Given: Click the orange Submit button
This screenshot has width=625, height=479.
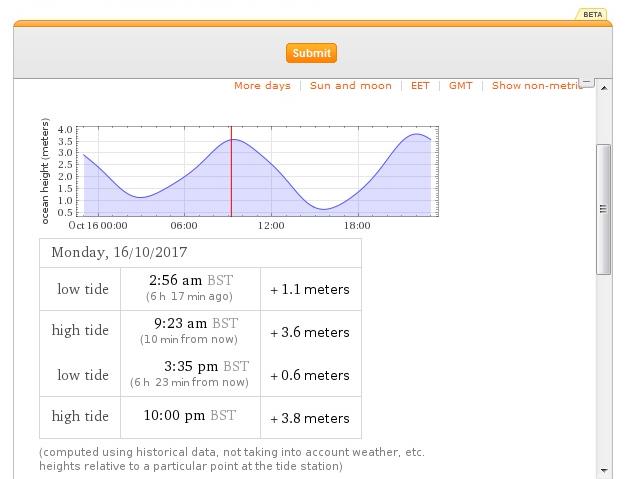Looking at the screenshot, I should coord(311,53).
